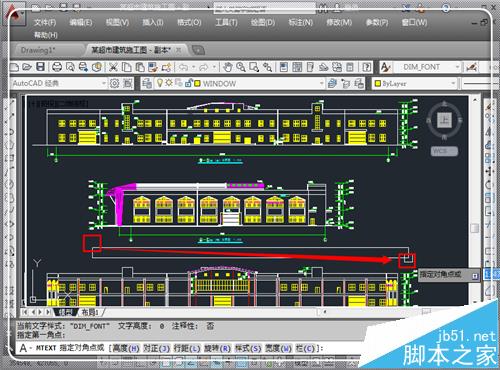Expand the ByLayer color dropdown
This screenshot has height=370, width=500.
(x=453, y=83)
